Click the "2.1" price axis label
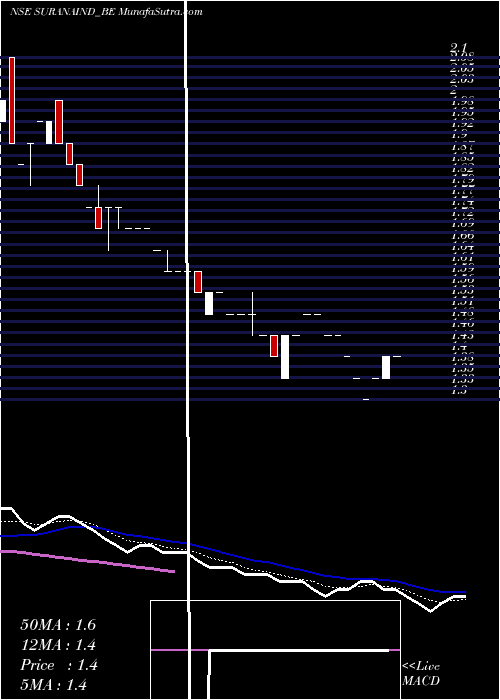The image size is (500, 700). pos(458,48)
